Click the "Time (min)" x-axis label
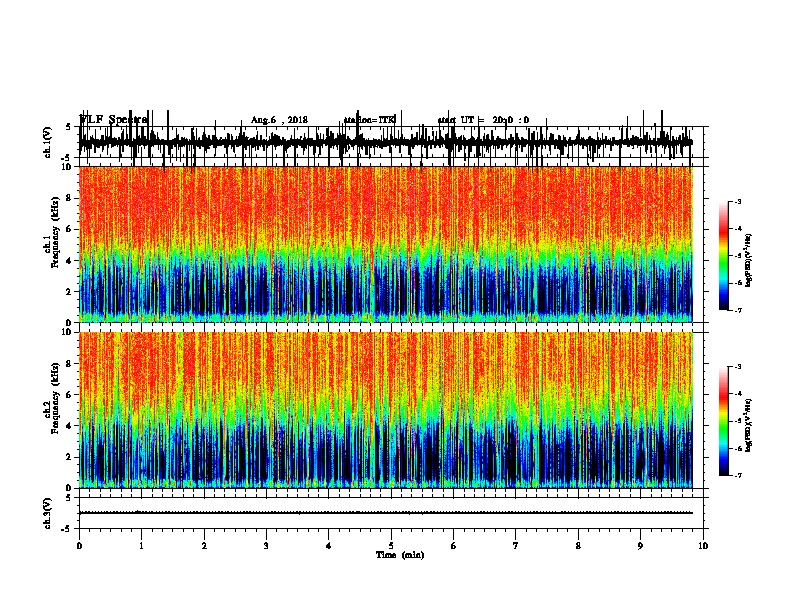Image resolution: width=792 pixels, height=612 pixels. tap(400, 555)
